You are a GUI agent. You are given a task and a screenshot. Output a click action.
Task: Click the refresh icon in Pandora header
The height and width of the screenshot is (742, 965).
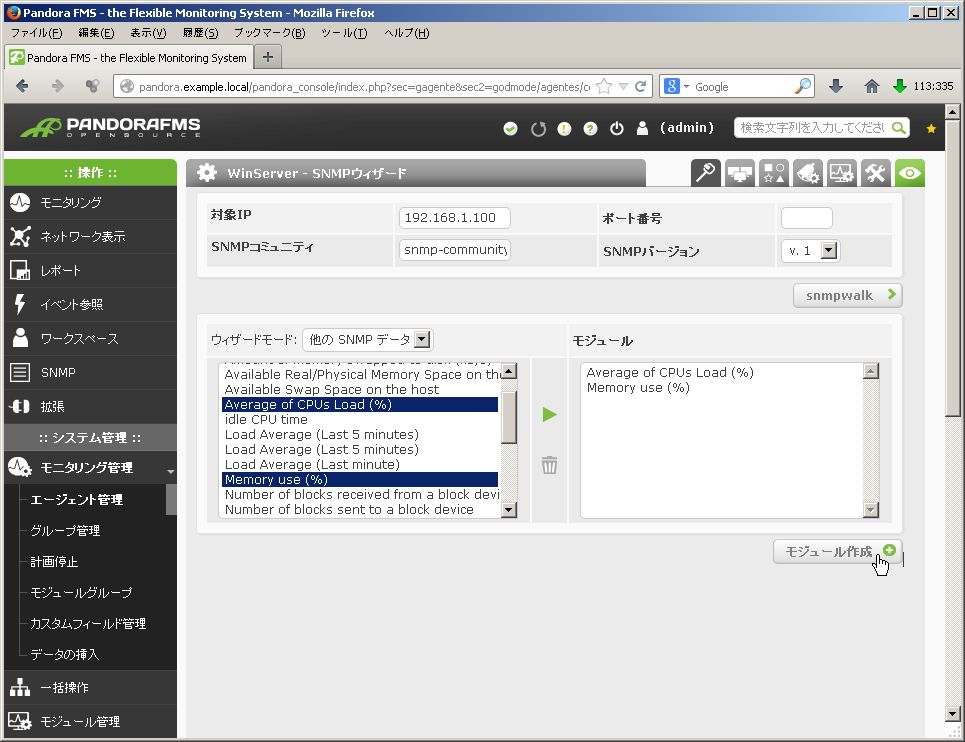coord(539,129)
